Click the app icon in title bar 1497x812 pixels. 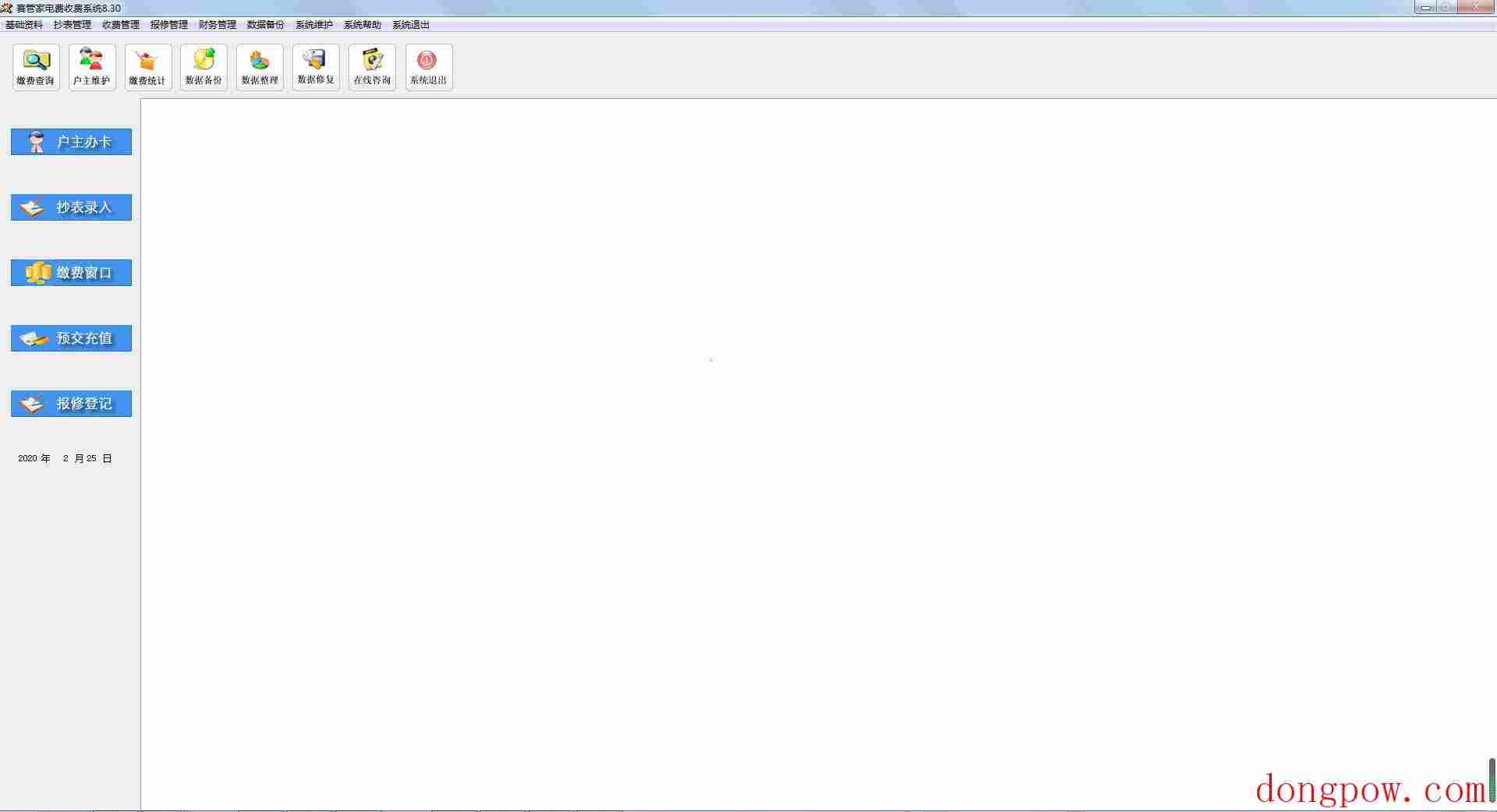(7, 8)
